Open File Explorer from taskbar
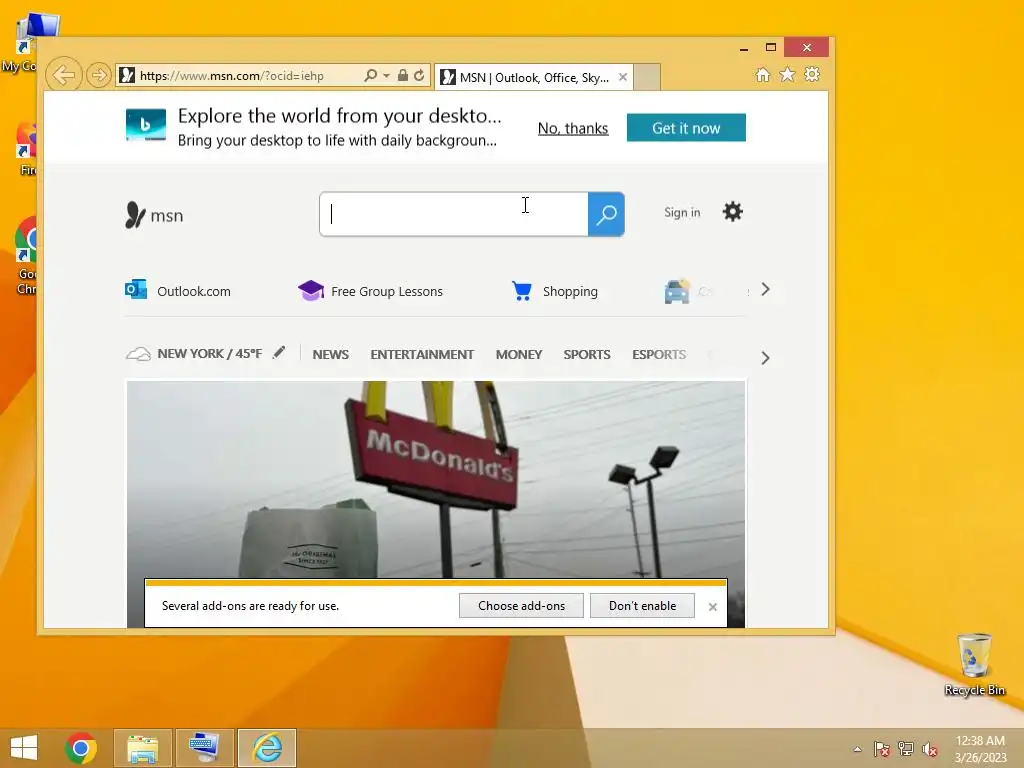 tap(143, 748)
